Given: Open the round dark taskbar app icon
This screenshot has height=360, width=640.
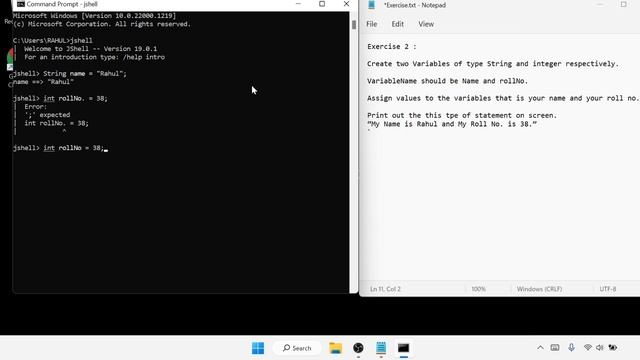Looking at the screenshot, I should tap(358, 348).
